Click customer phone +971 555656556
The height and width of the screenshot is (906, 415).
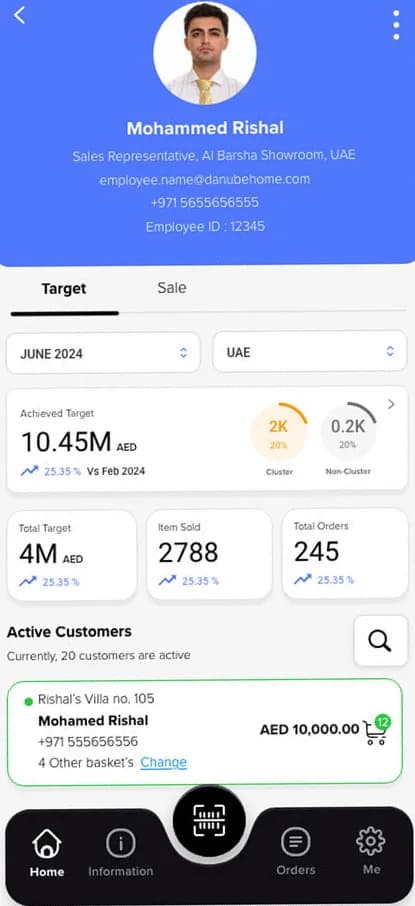pos(88,741)
